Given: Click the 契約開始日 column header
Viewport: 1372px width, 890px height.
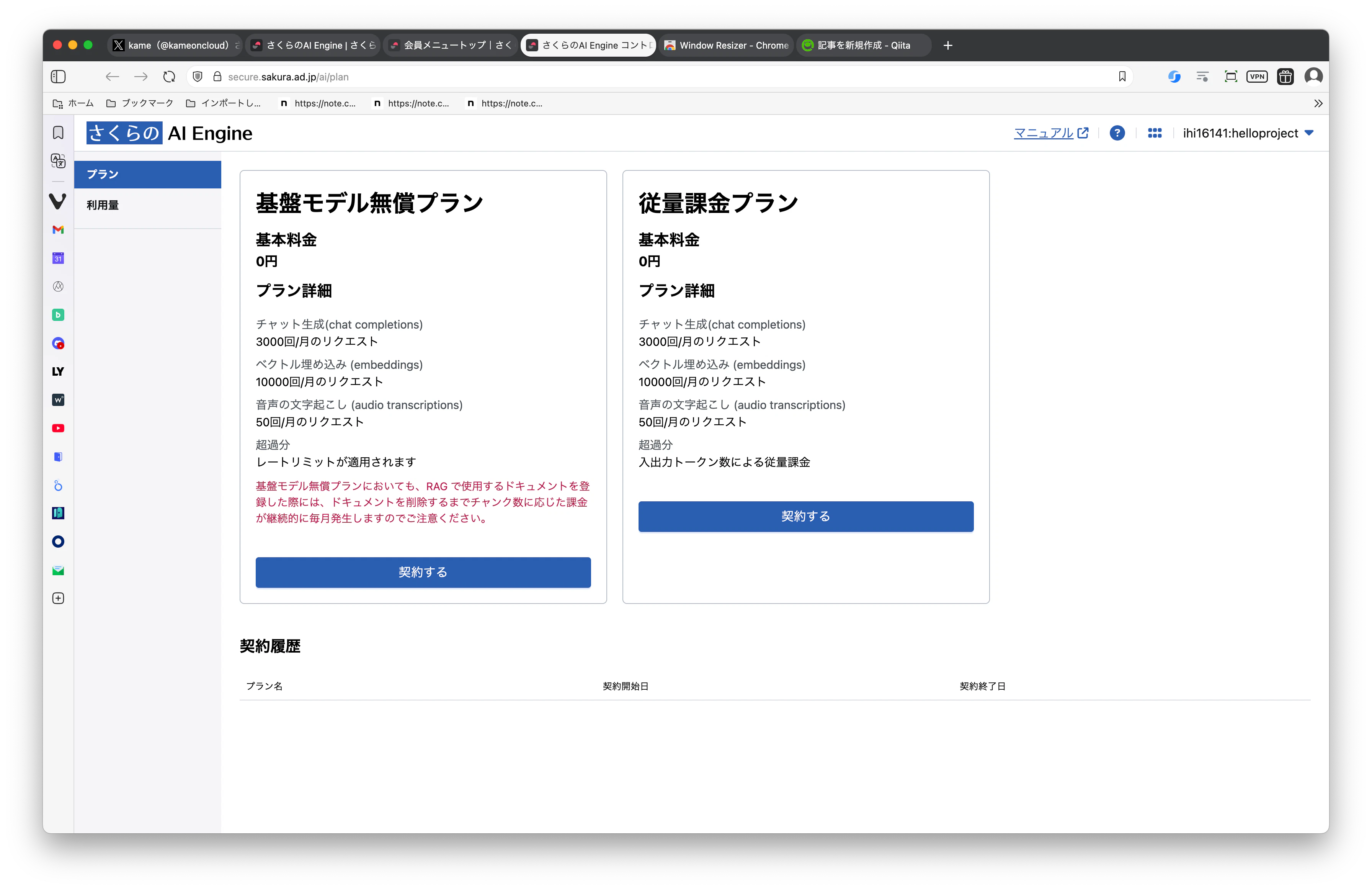Looking at the screenshot, I should click(x=626, y=686).
